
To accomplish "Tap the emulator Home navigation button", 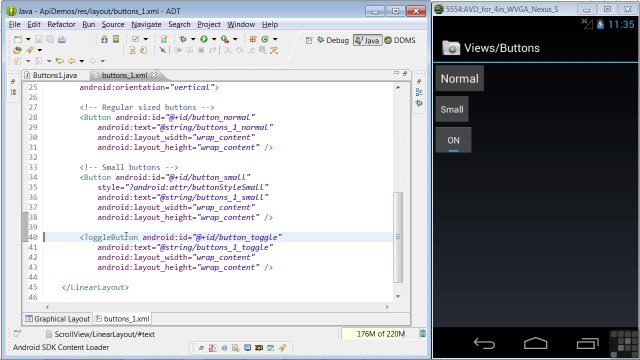I will [536, 344].
